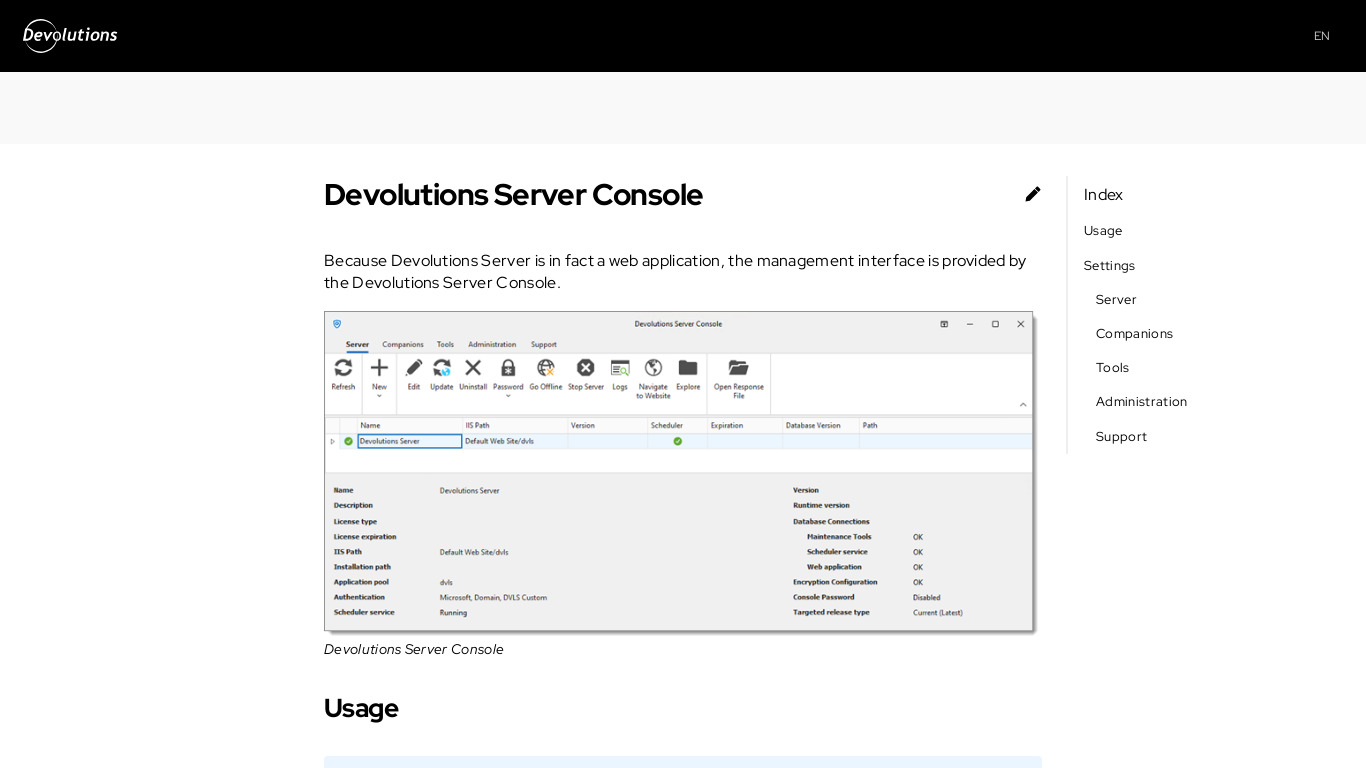Select the Server tab in the console ribbon
The height and width of the screenshot is (768, 1366).
pyautogui.click(x=357, y=345)
